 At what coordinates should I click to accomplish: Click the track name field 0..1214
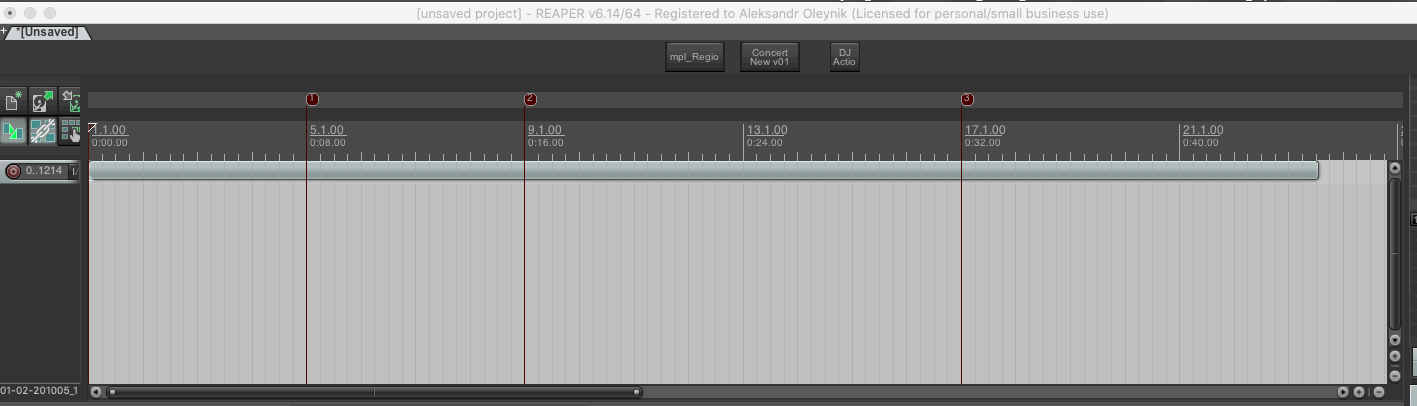click(x=45, y=171)
